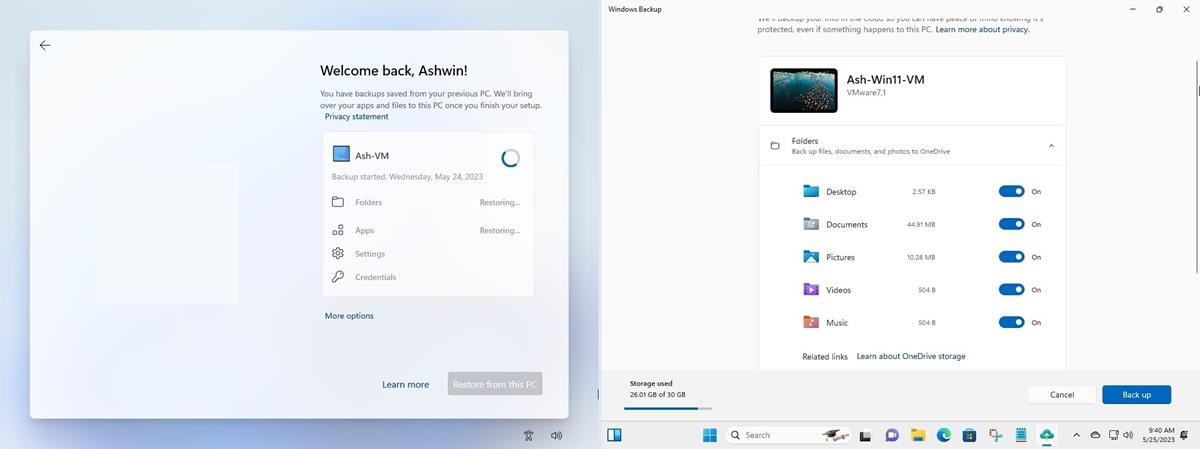This screenshot has width=1200, height=449.
Task: Click the Desktop folder icon in Windows Backup
Action: point(811,191)
